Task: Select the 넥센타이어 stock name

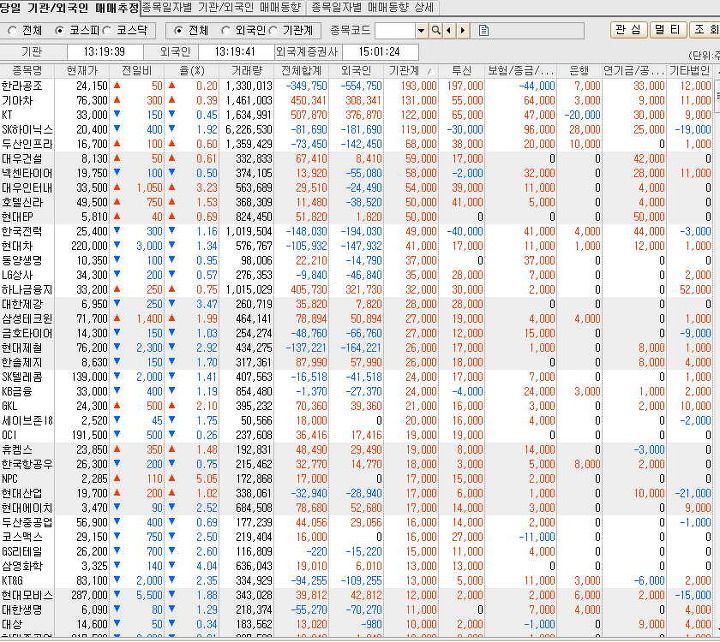Action: pyautogui.click(x=27, y=173)
